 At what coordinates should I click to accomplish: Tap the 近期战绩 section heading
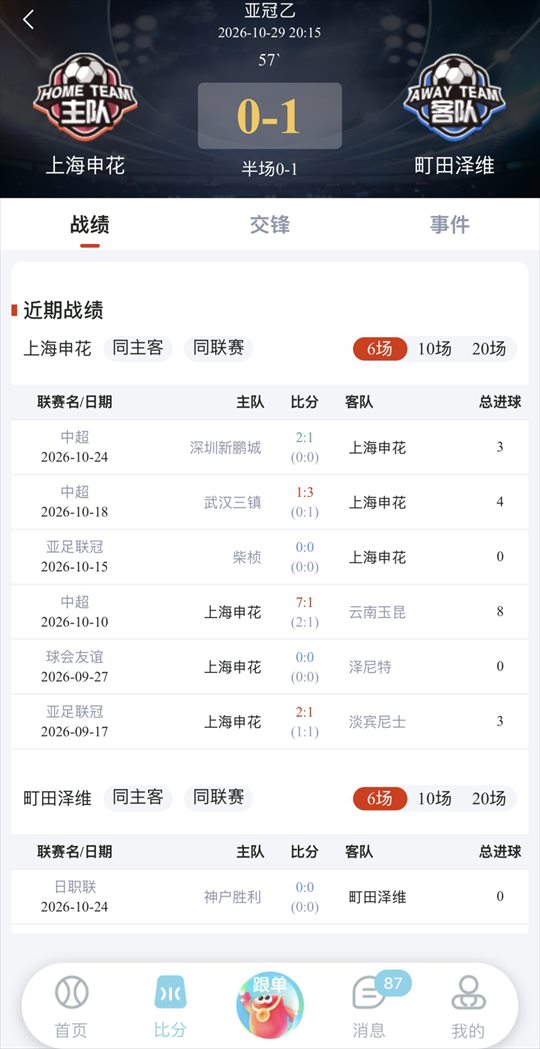(x=64, y=310)
